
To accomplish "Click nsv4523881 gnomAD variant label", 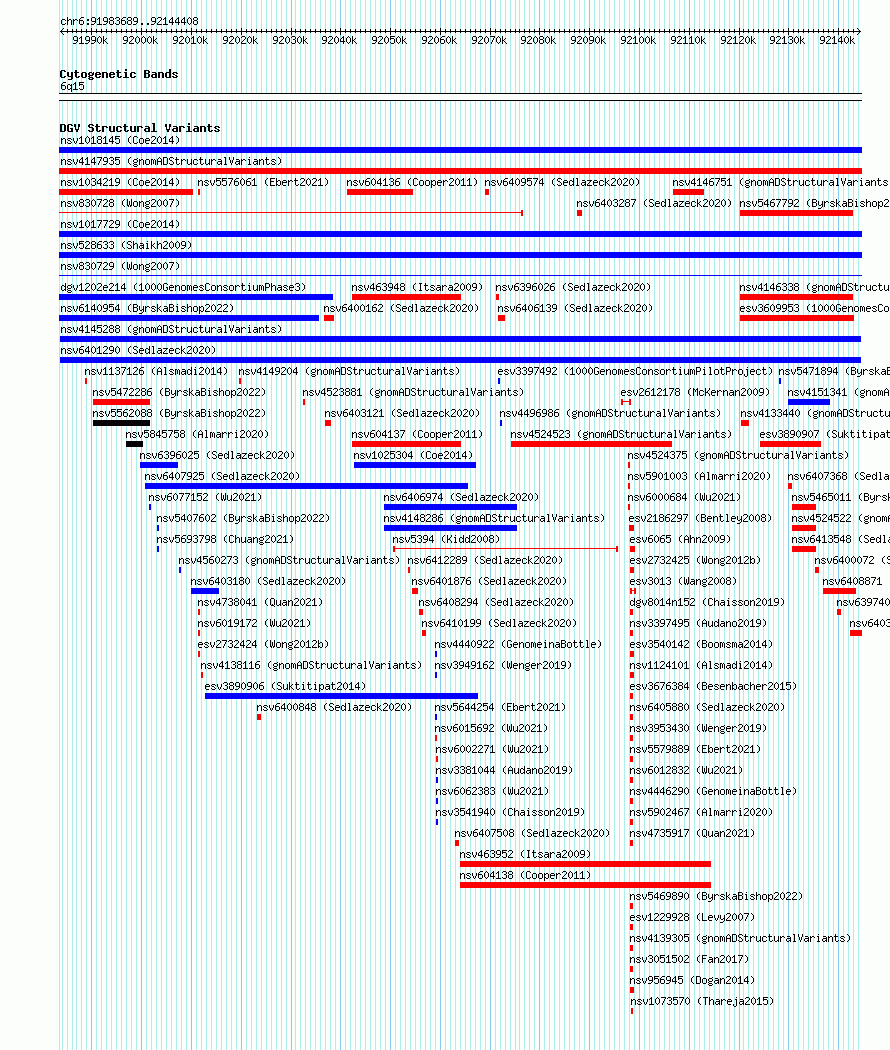I will point(413,392).
